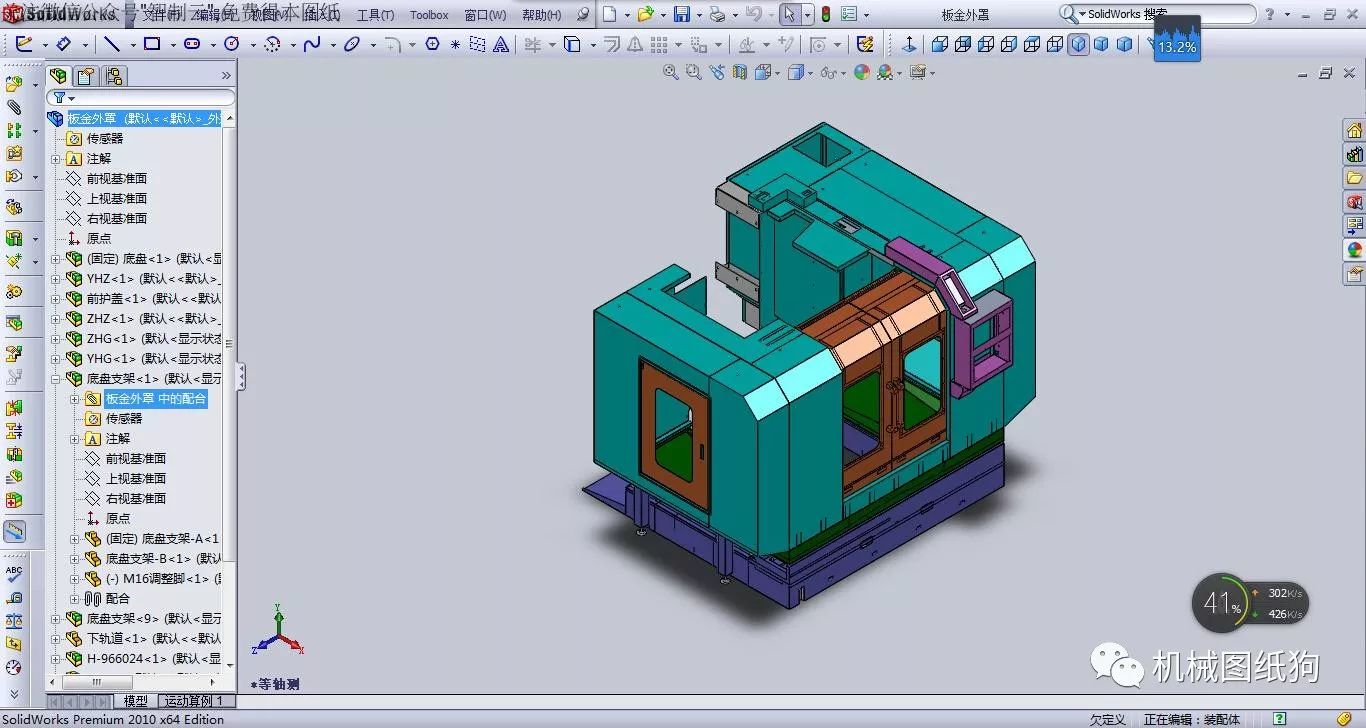Select the Spline sketch tool
1366x728 pixels.
tap(312, 44)
